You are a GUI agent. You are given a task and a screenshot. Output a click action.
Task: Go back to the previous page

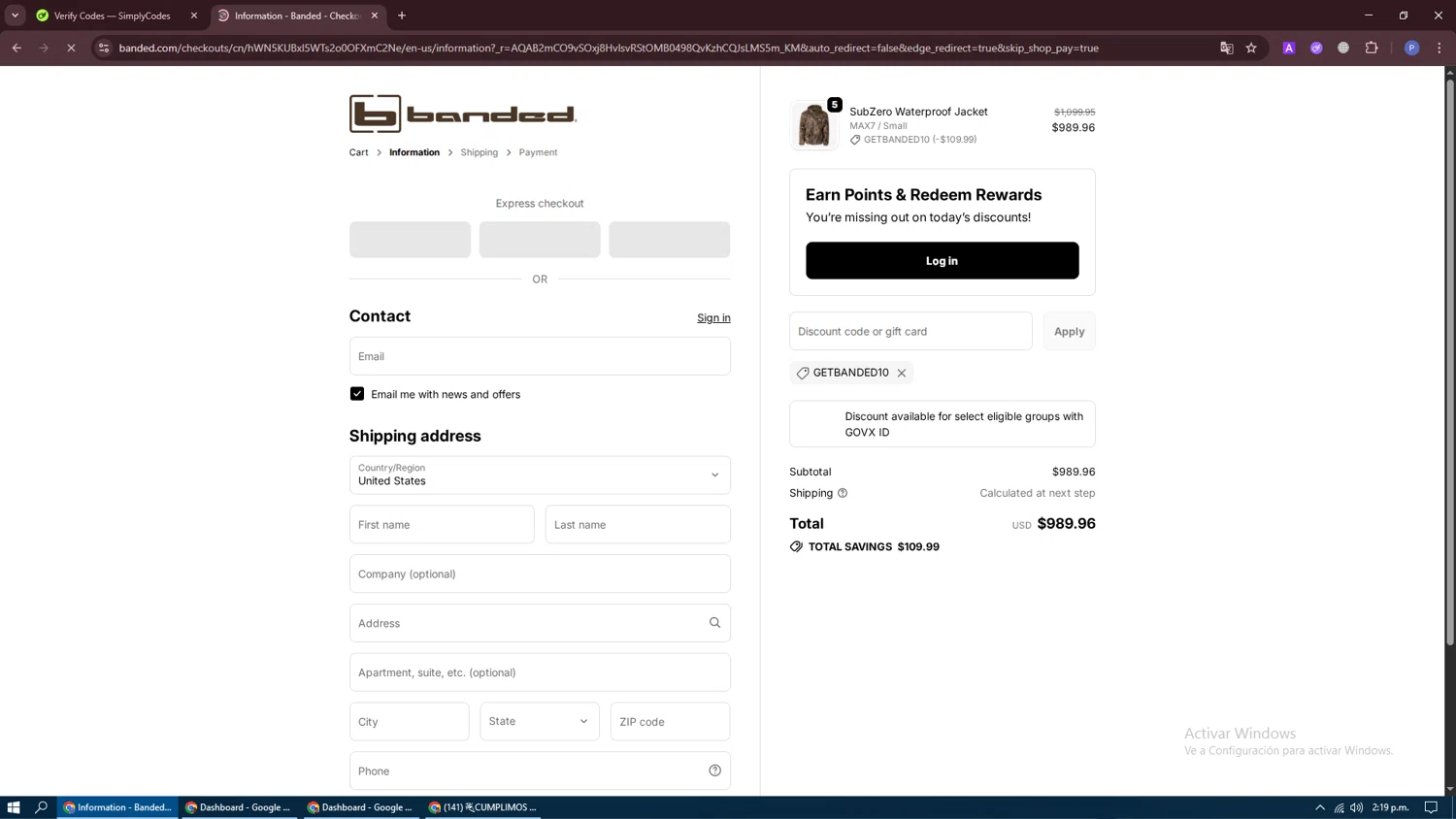click(17, 48)
